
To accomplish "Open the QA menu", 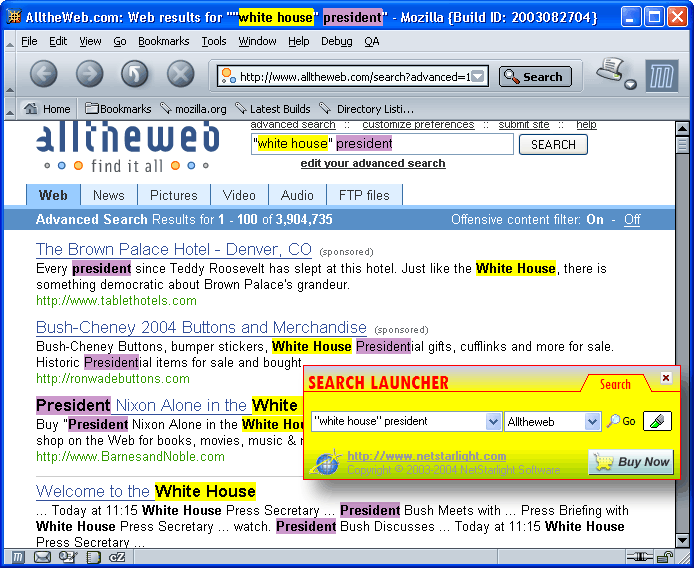I will point(372,41).
